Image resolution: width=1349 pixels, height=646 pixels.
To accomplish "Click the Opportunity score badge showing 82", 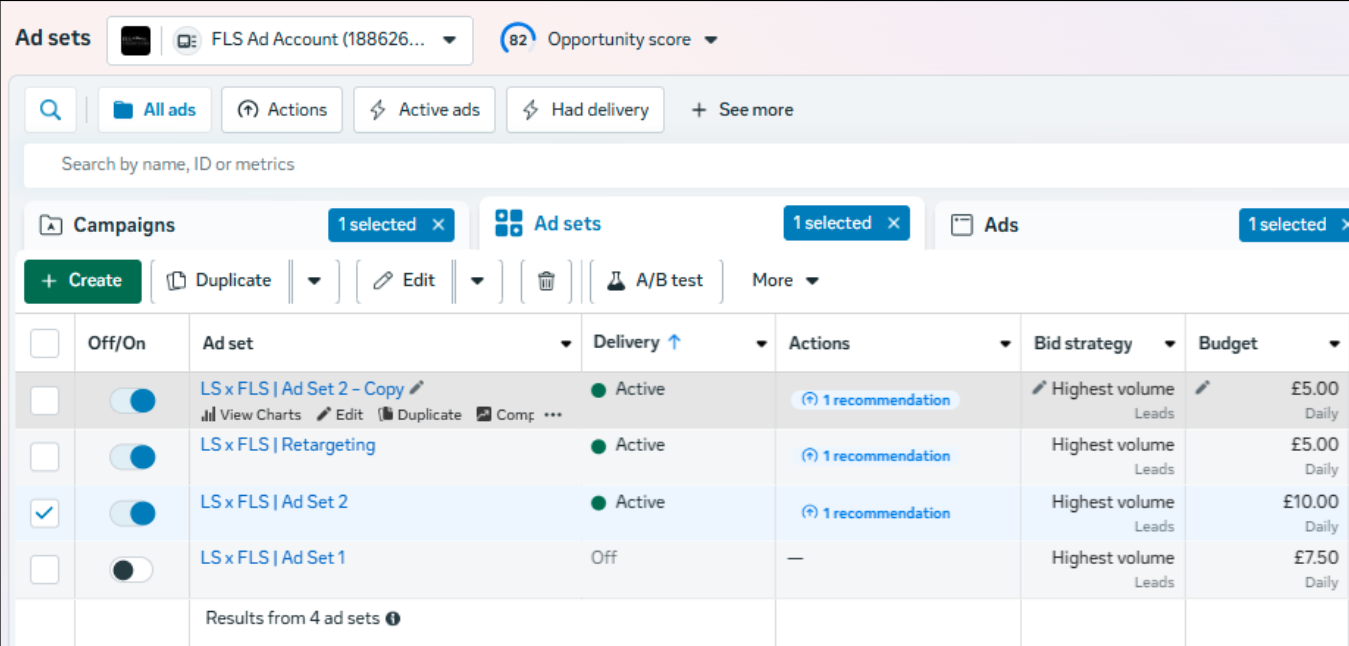I will click(517, 39).
